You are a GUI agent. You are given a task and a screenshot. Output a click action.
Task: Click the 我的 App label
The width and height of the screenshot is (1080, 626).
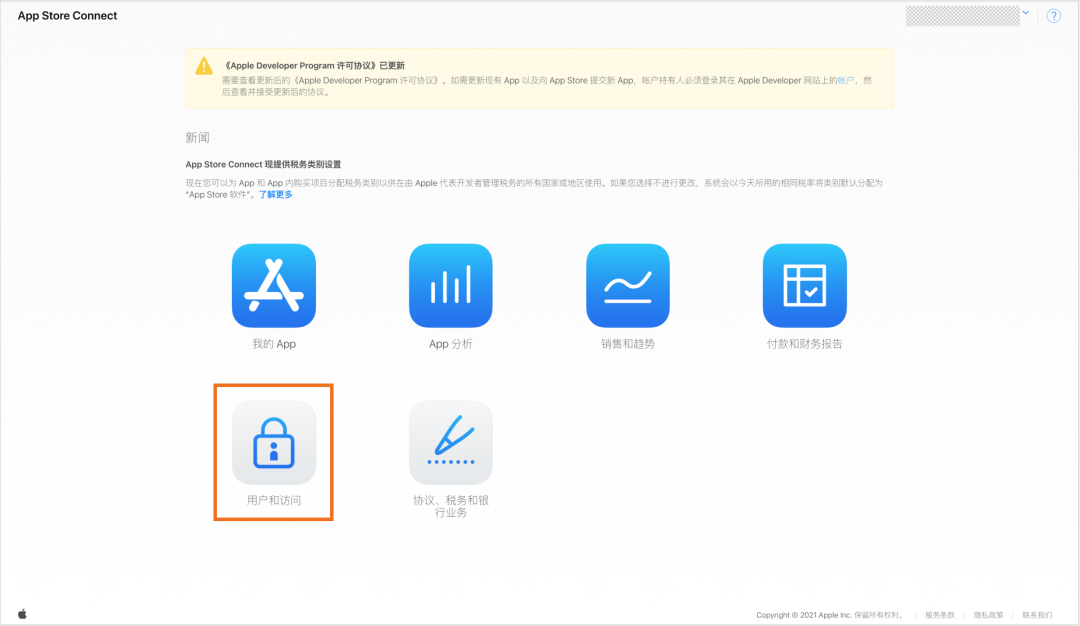pos(273,344)
